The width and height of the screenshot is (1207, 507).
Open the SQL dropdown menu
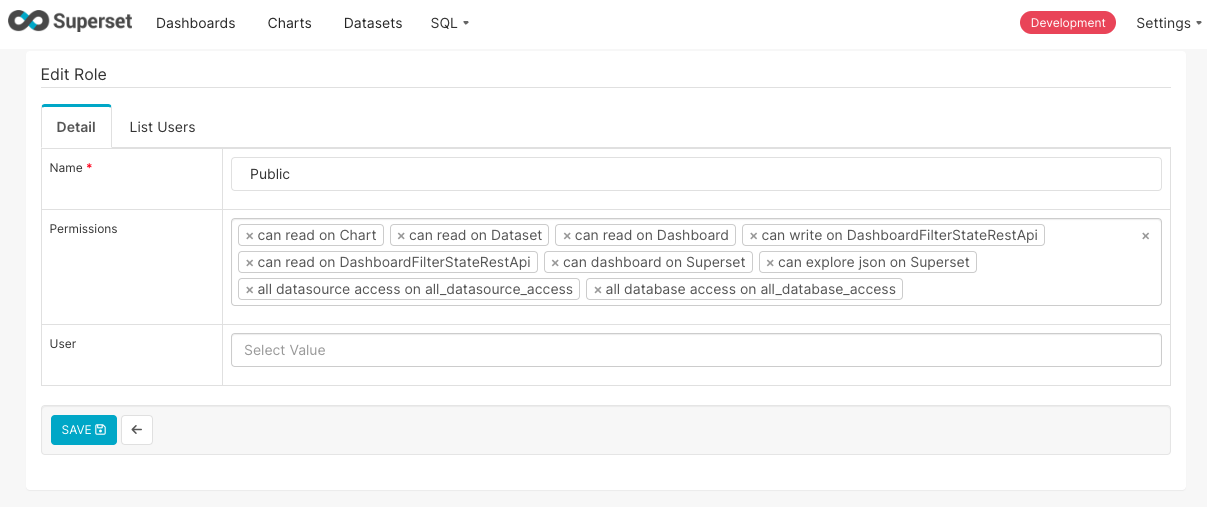[x=450, y=23]
